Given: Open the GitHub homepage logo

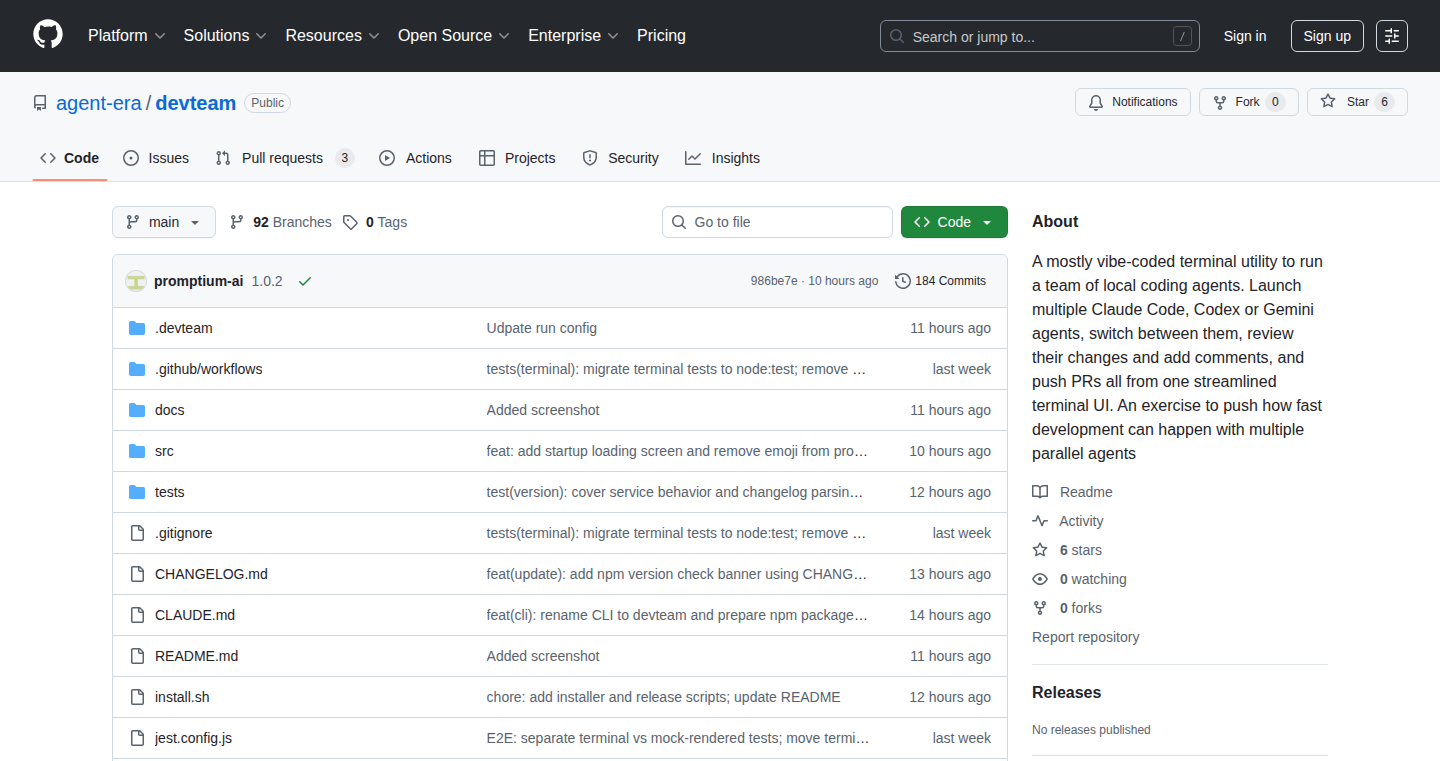Looking at the screenshot, I should coord(48,35).
